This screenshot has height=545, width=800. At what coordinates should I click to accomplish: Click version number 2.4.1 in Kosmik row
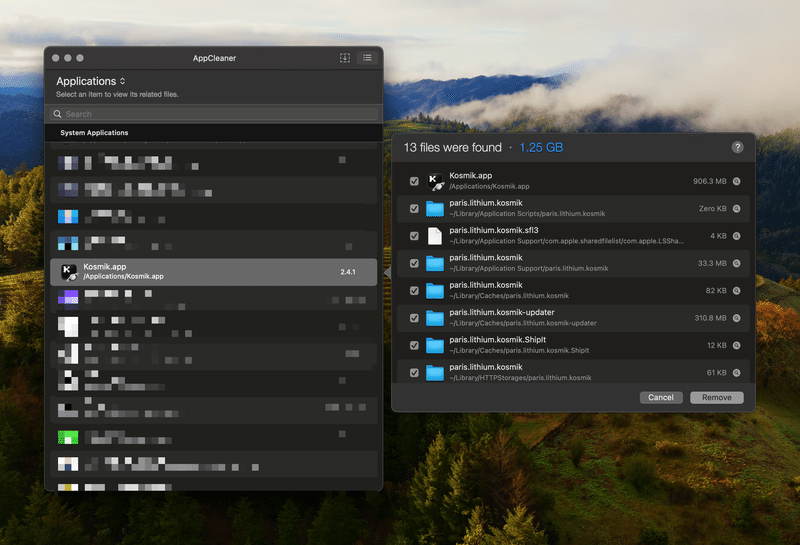click(x=348, y=272)
